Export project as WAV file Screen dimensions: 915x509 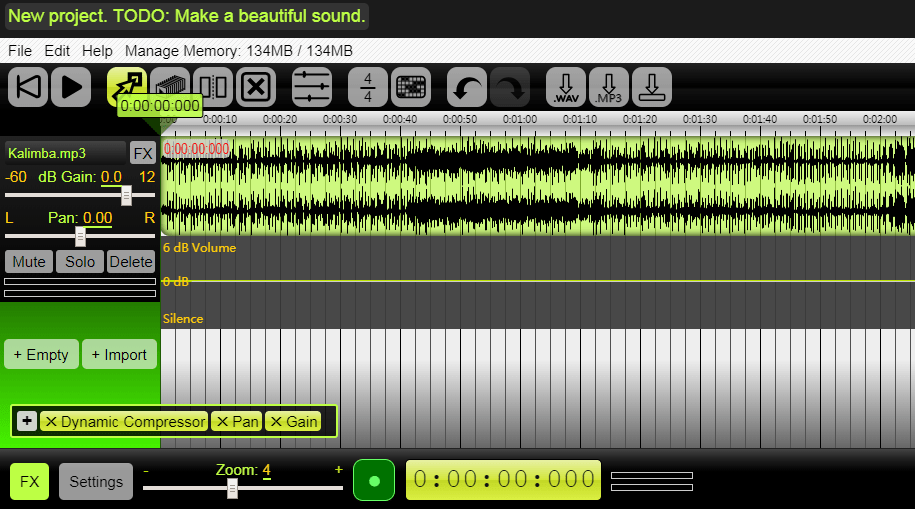tap(566, 88)
